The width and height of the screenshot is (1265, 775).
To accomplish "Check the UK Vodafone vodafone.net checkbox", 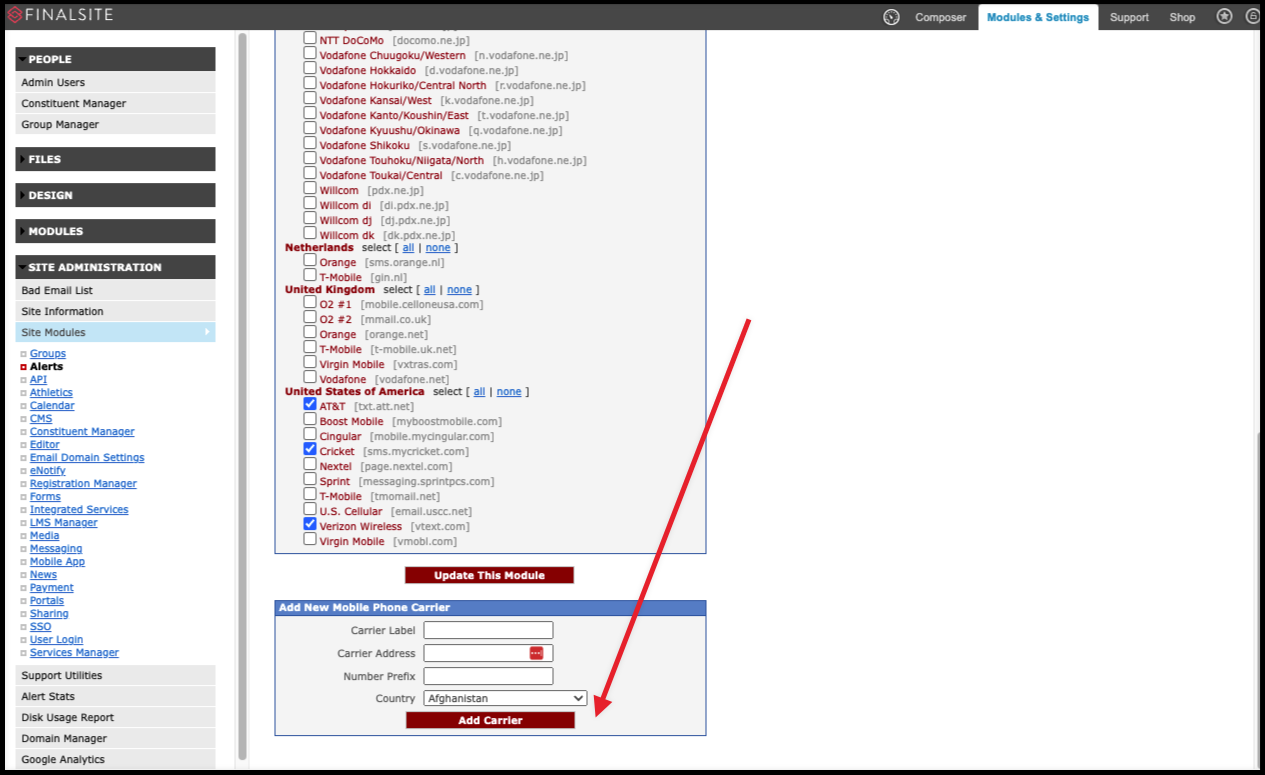I will coord(310,378).
